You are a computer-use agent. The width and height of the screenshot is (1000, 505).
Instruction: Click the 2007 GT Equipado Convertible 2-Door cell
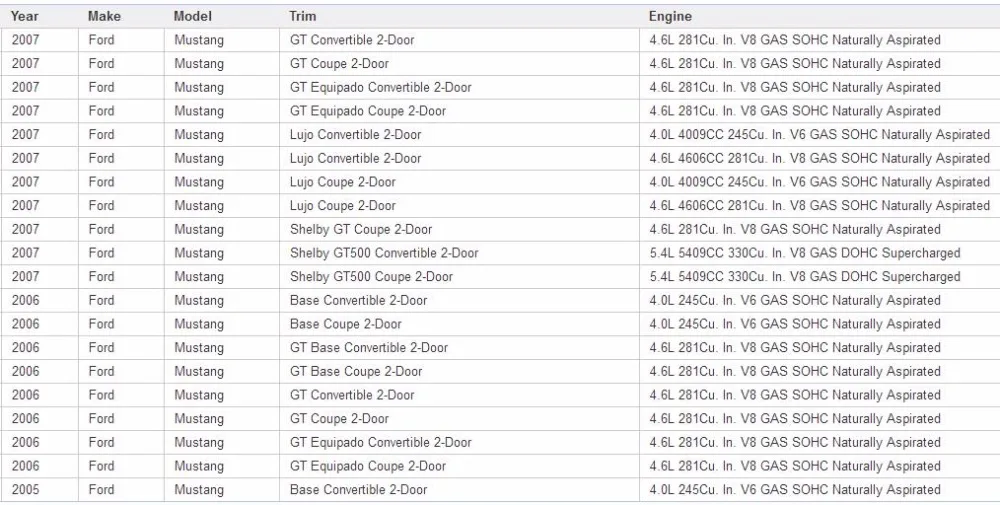pyautogui.click(x=459, y=87)
